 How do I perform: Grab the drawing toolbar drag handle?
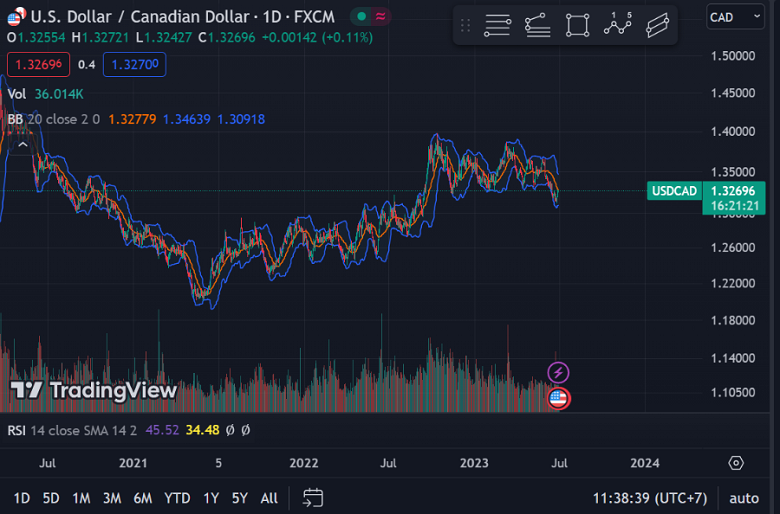(466, 25)
